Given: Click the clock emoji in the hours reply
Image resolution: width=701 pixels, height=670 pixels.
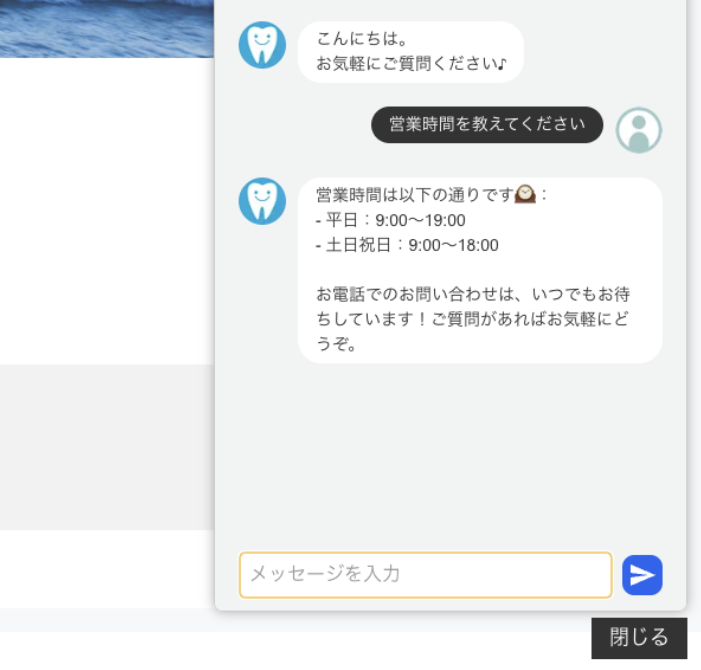Looking at the screenshot, I should (525, 194).
